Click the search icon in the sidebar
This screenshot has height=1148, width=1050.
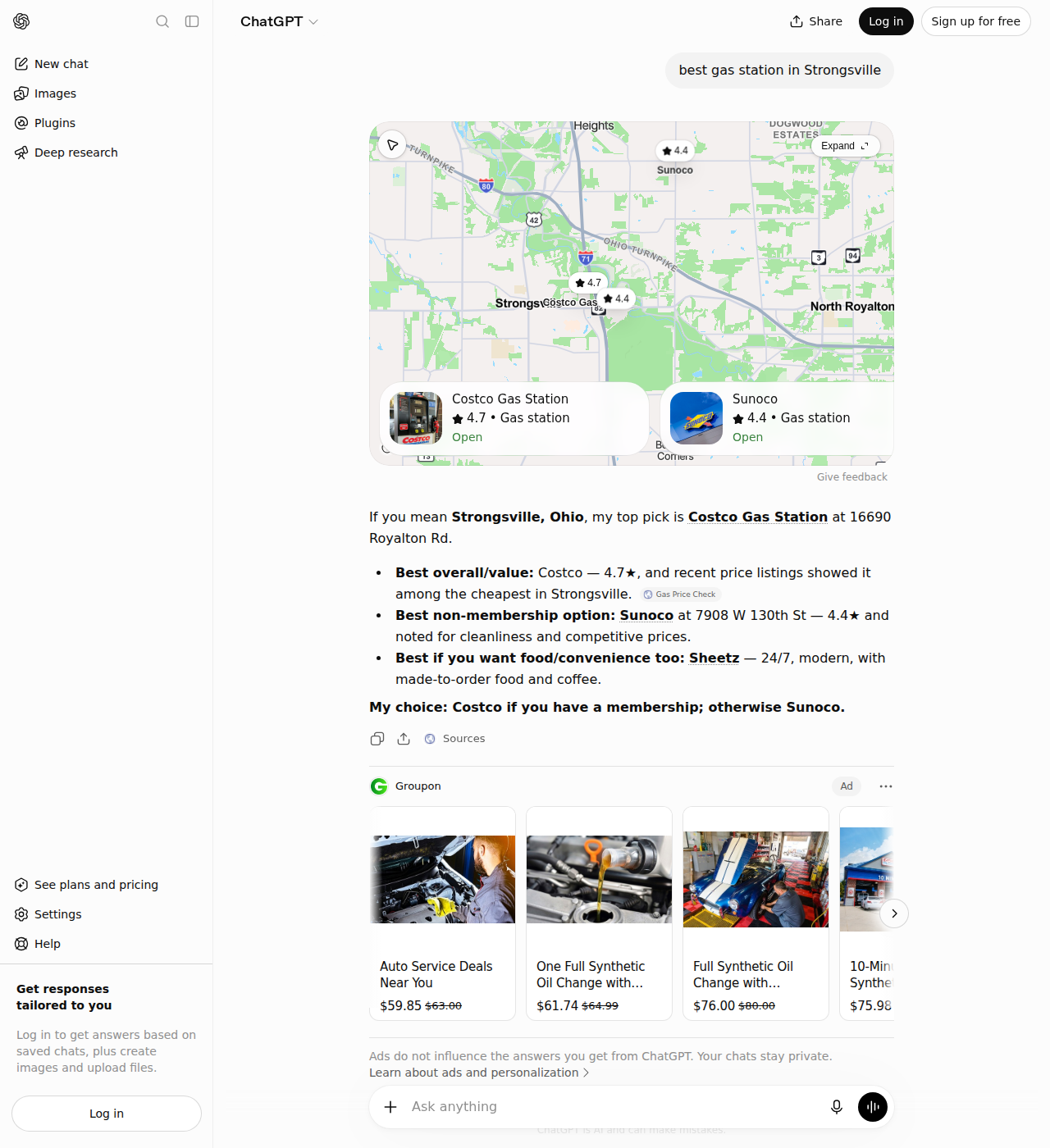(x=162, y=21)
